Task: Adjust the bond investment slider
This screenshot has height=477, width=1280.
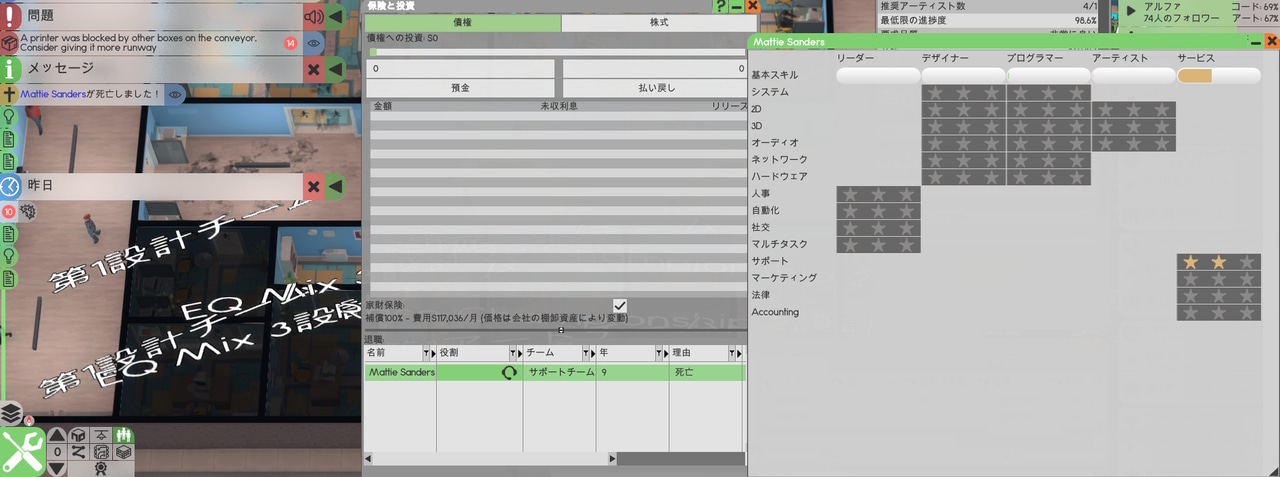Action: click(x=558, y=52)
